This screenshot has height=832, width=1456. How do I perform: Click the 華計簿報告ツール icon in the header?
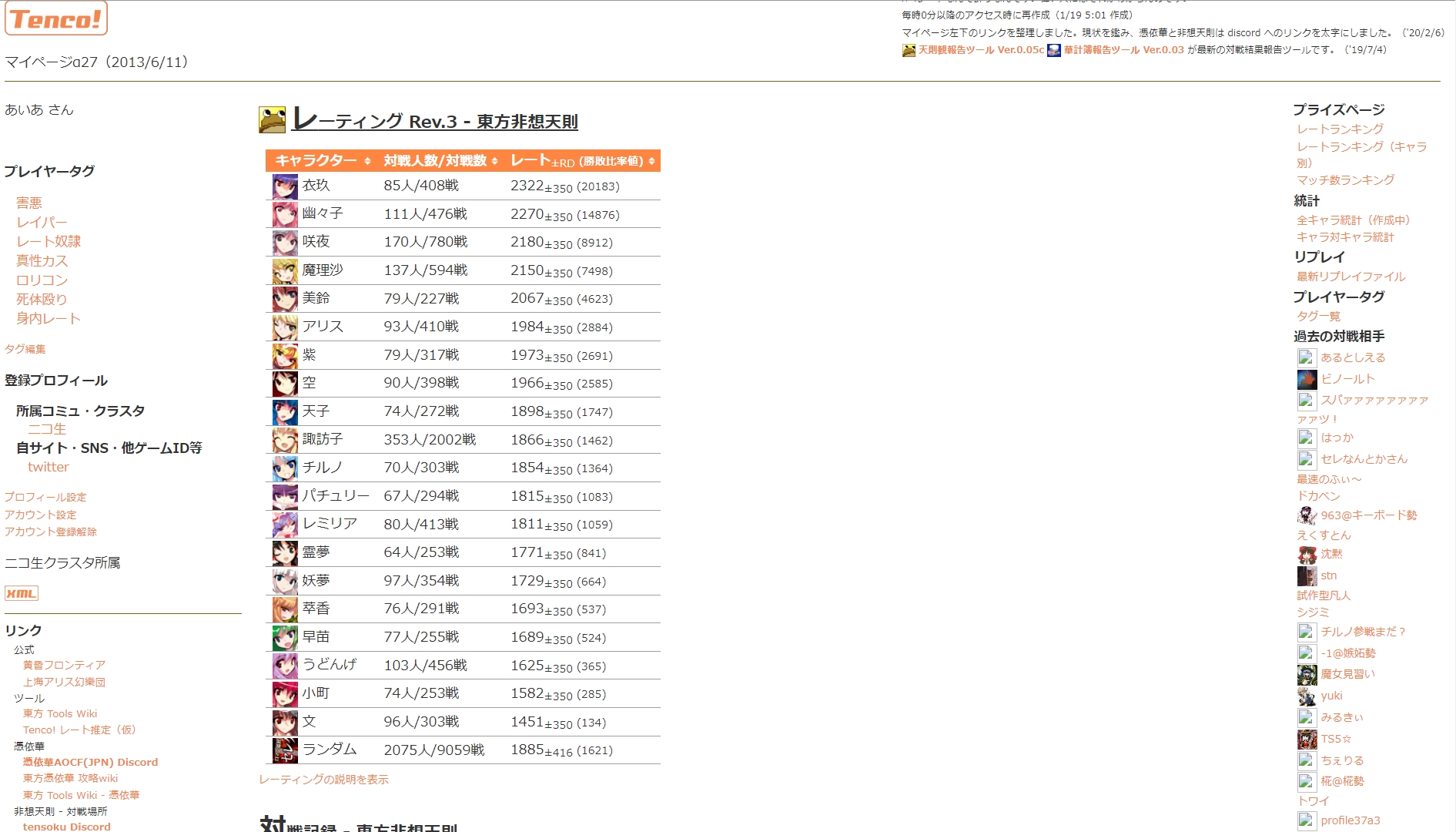click(1054, 50)
